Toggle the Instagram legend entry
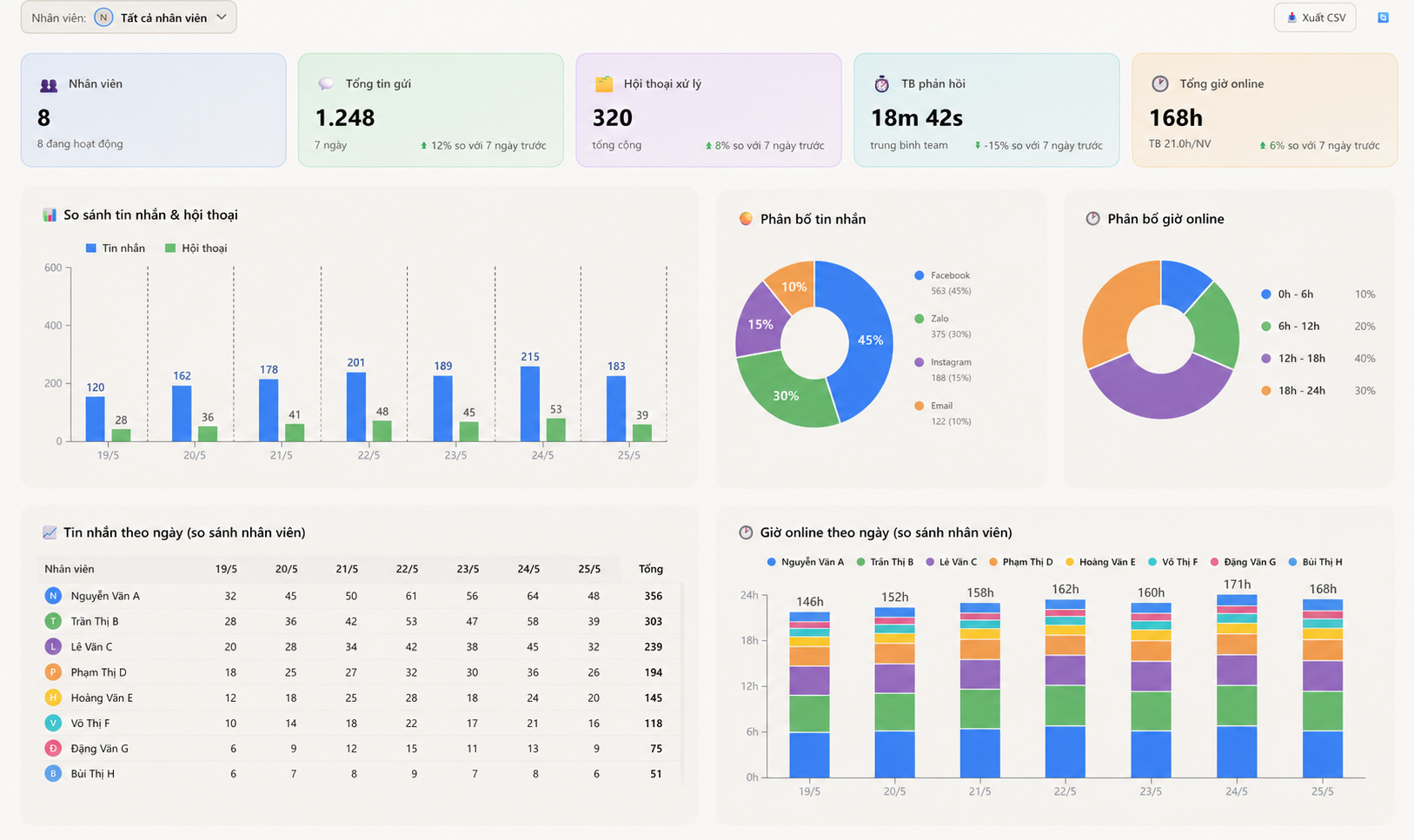Viewport: 1414px width, 840px height. tap(943, 369)
